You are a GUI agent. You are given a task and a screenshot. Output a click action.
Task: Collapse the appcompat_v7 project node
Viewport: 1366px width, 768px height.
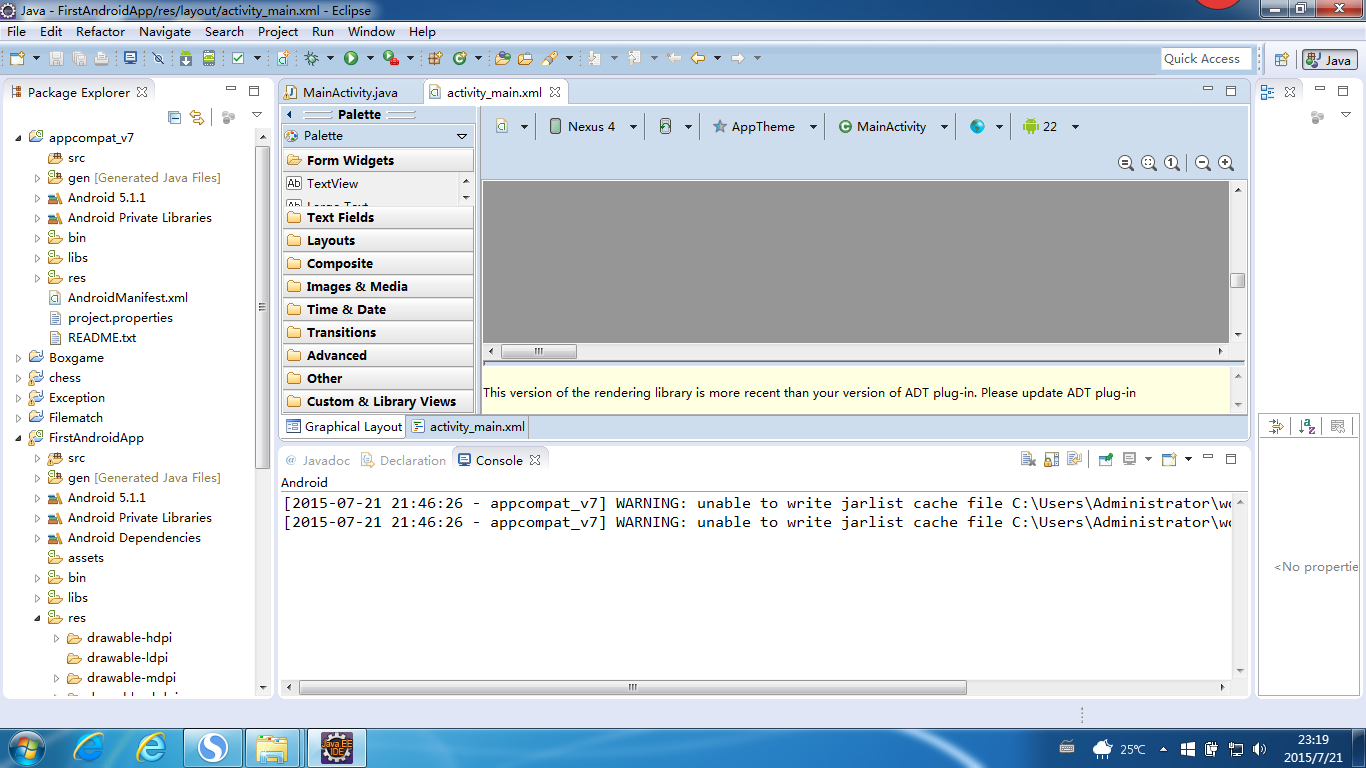[19, 137]
